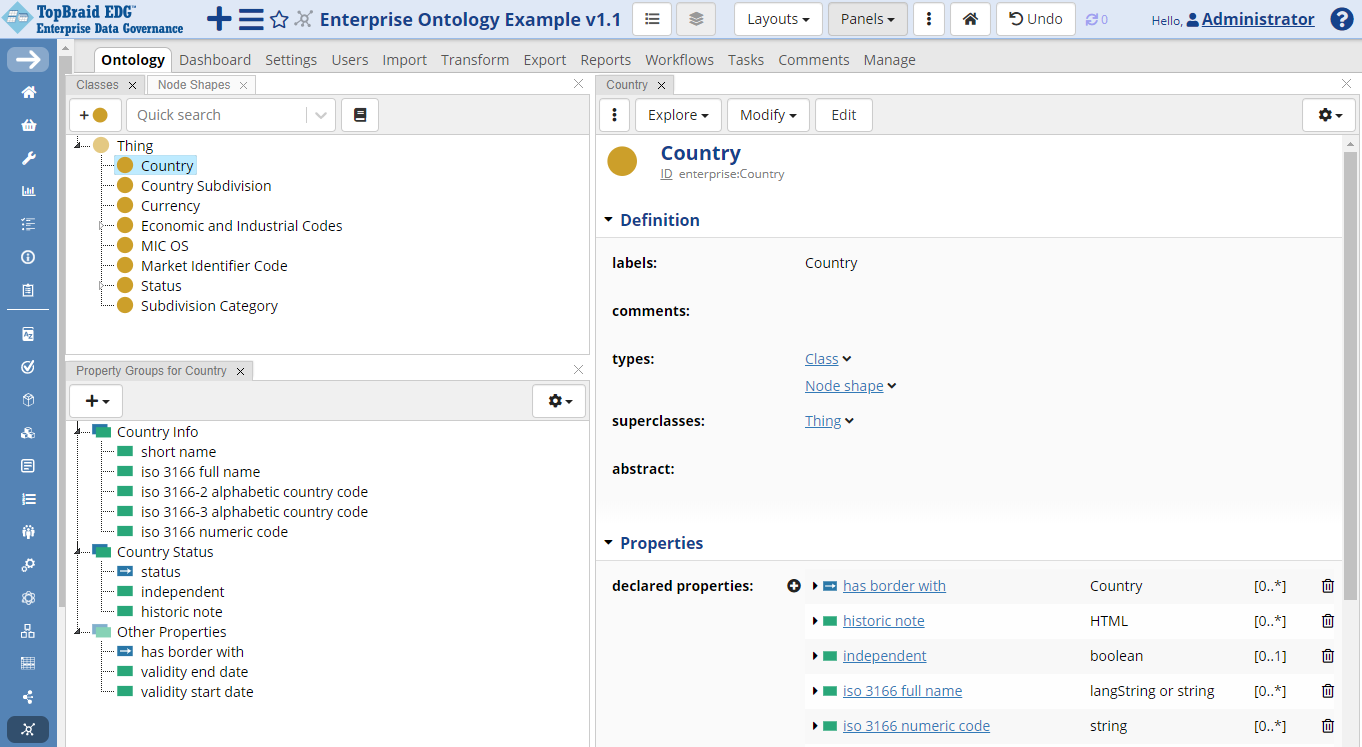
Task: Select the star favorites icon in the header
Action: click(x=279, y=18)
